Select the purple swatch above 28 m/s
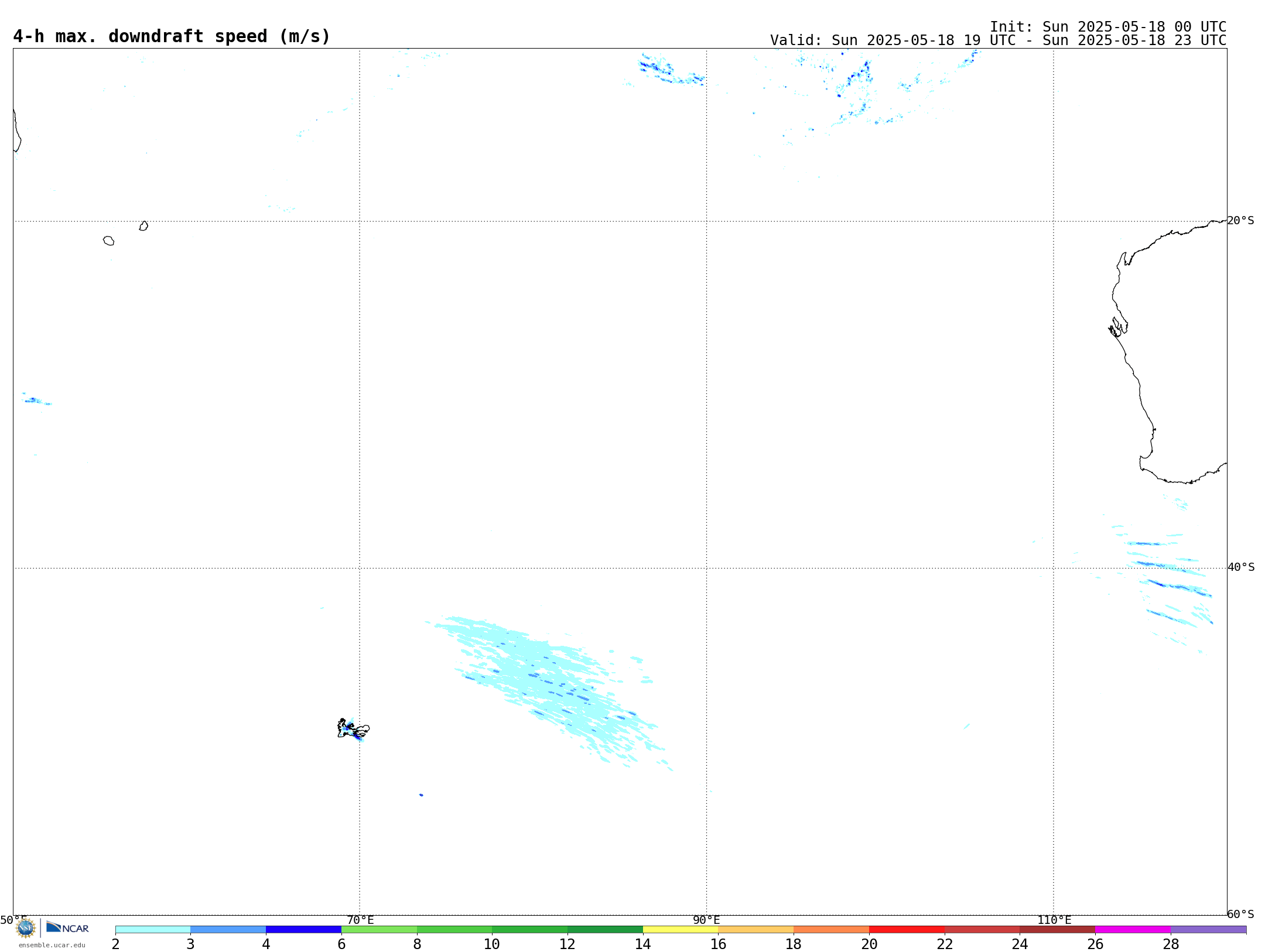Image resolution: width=1265 pixels, height=952 pixels. 1209,929
